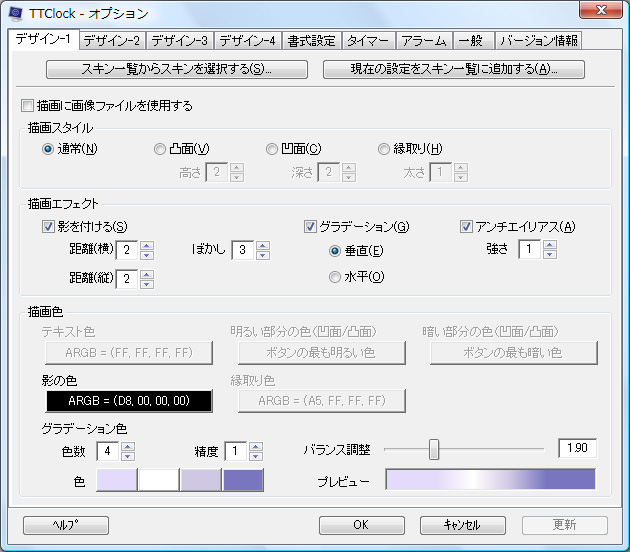630x552 pixels.
Task: Decrease 強さ value with down arrow
Action: click(550, 254)
